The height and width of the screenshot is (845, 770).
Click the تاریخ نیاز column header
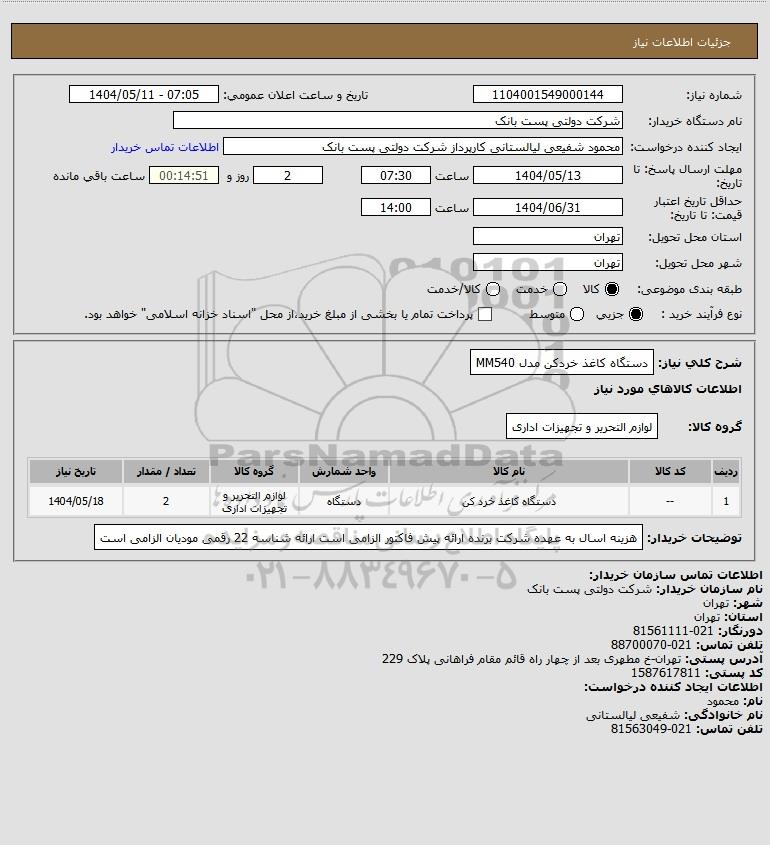point(76,471)
